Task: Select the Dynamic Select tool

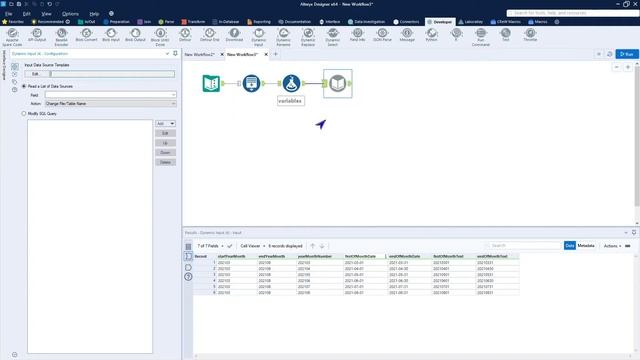Action: tap(333, 37)
